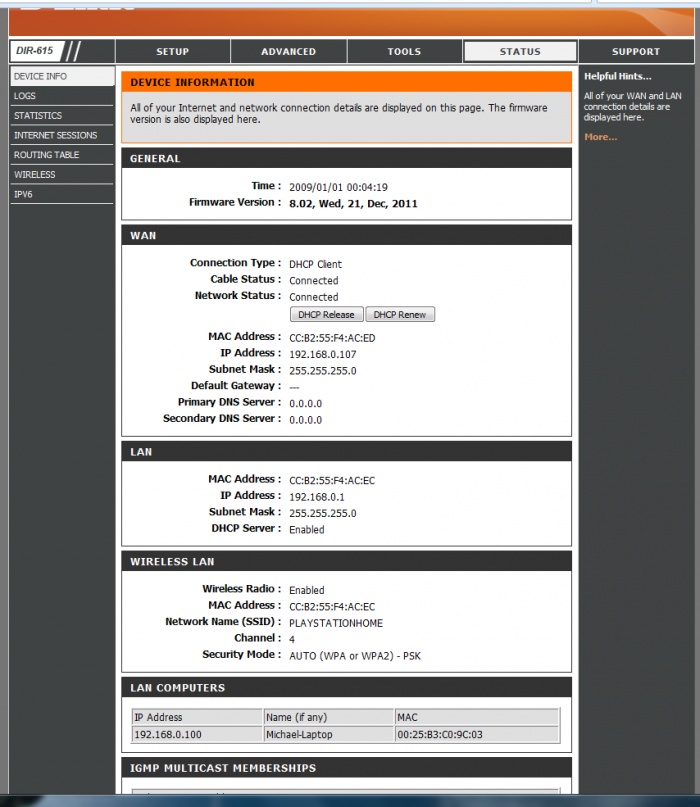Viewport: 700px width, 807px height.
Task: Open the SETUP tab
Action: coord(172,51)
